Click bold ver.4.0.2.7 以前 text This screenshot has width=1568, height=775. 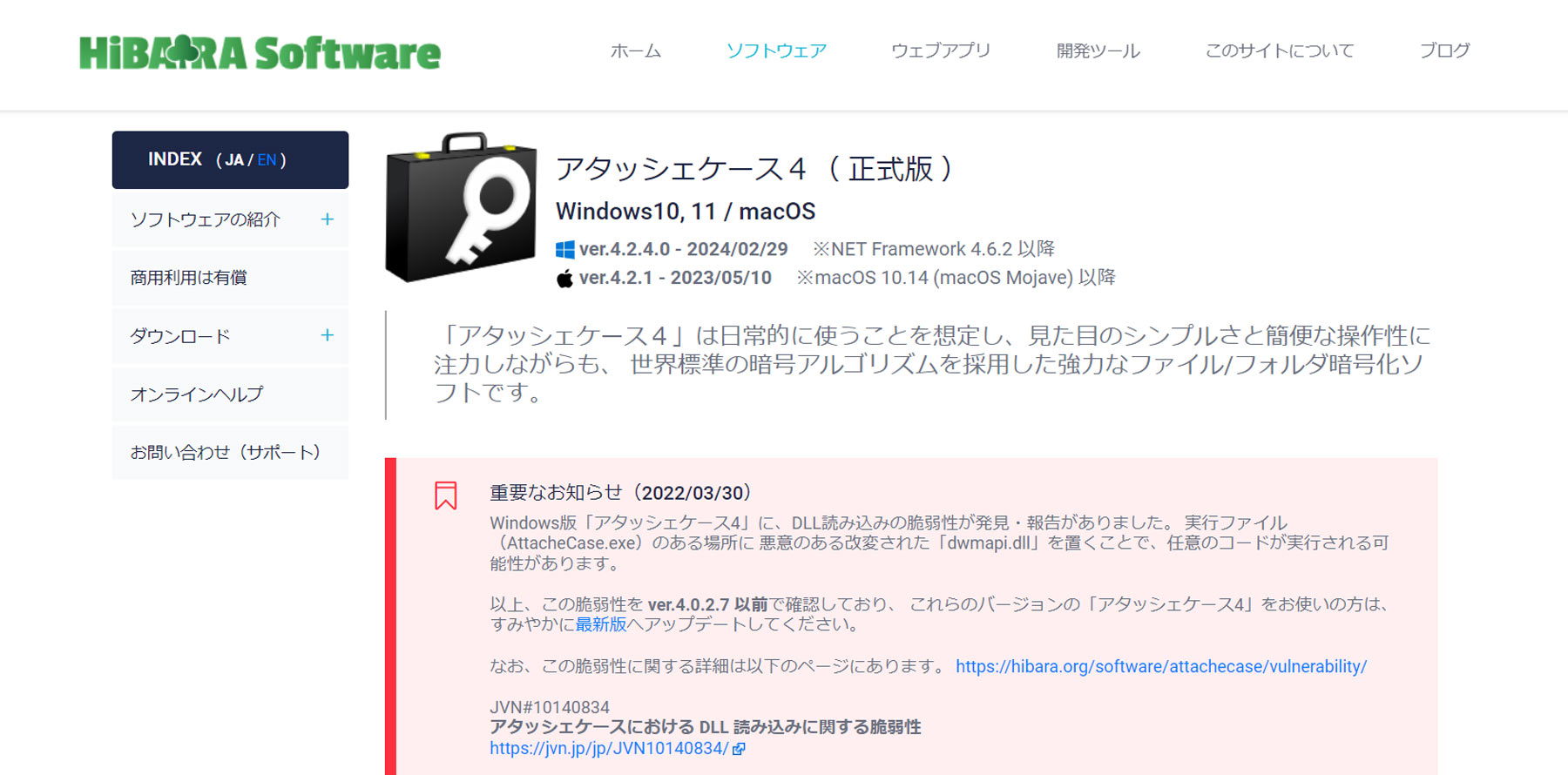[708, 604]
